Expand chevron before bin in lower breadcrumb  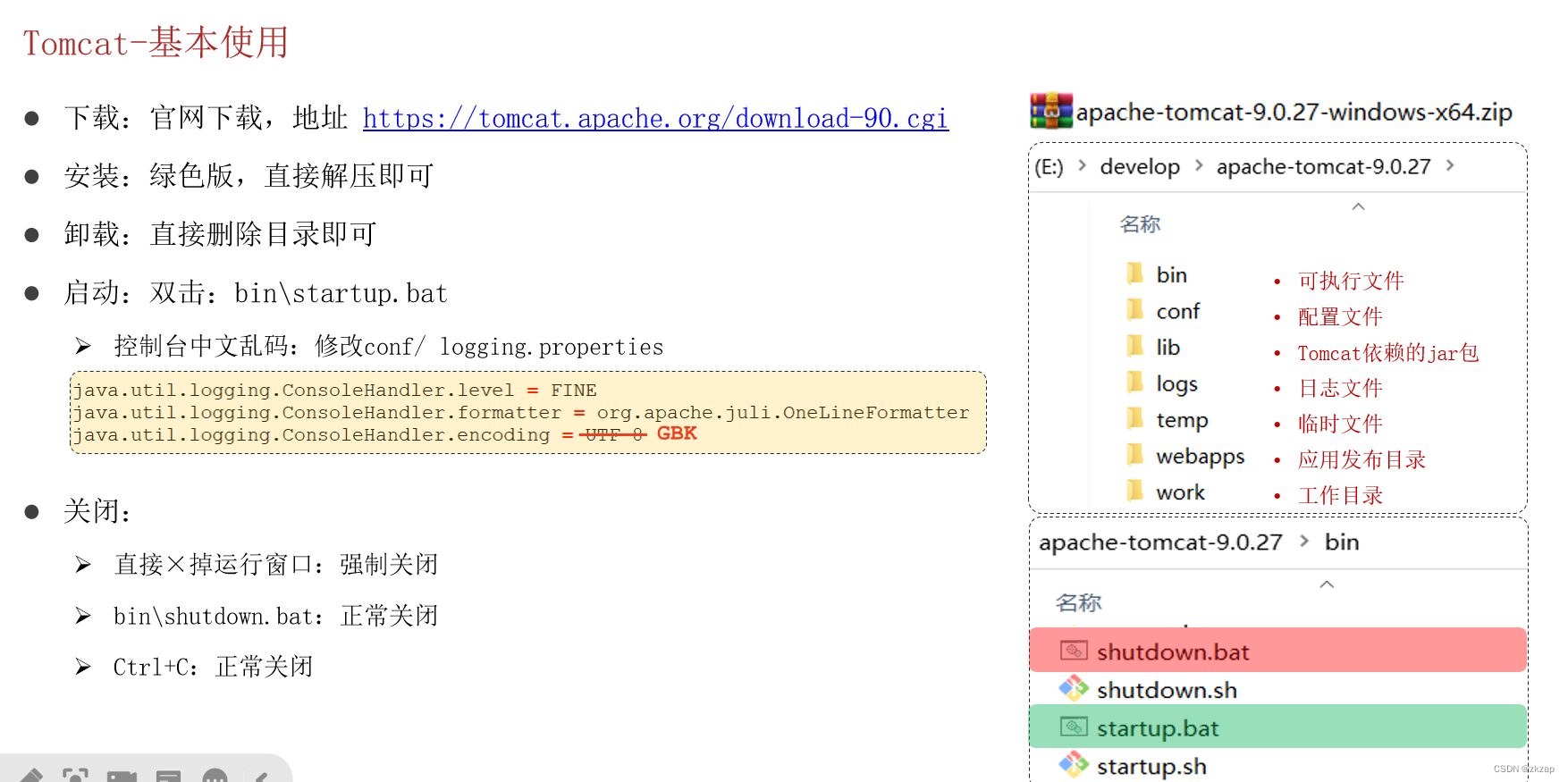1304,541
